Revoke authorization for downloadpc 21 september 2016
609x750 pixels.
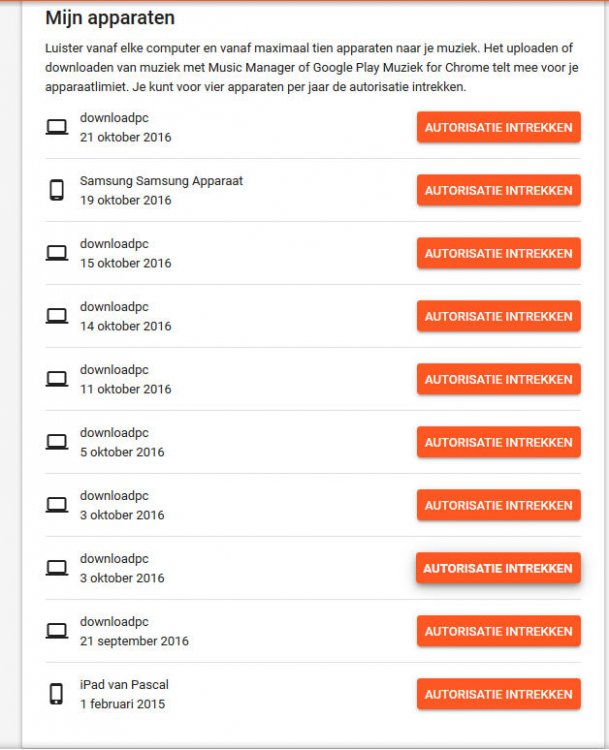498,631
